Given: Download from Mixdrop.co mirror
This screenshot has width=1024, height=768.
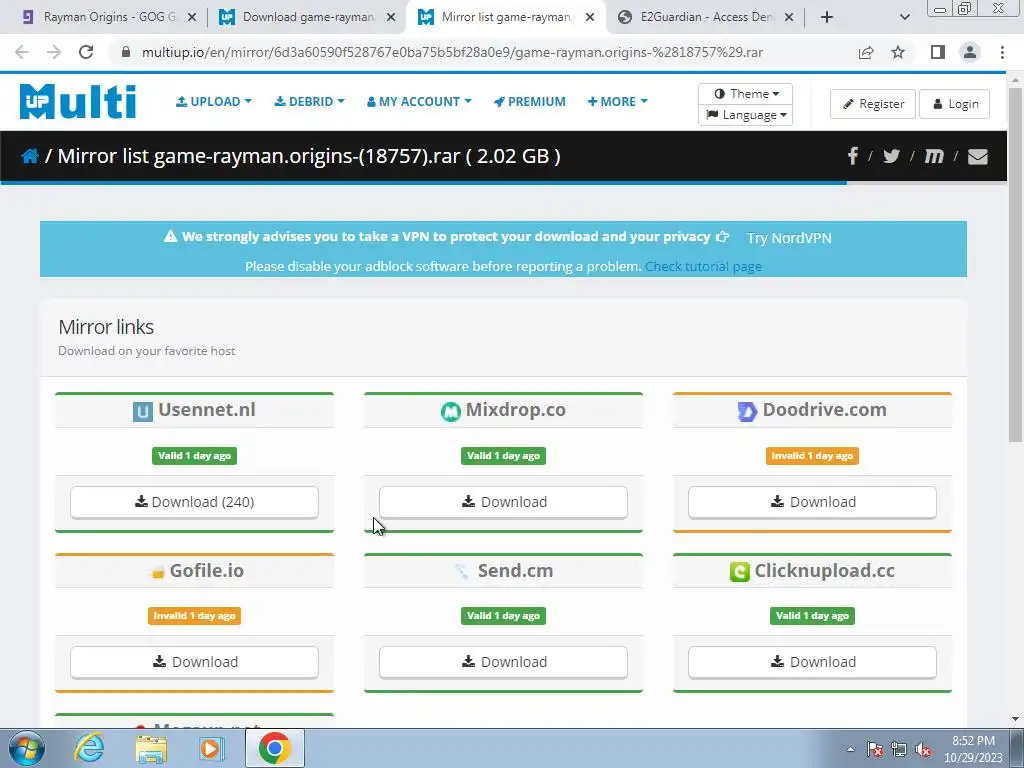Looking at the screenshot, I should 504,502.
